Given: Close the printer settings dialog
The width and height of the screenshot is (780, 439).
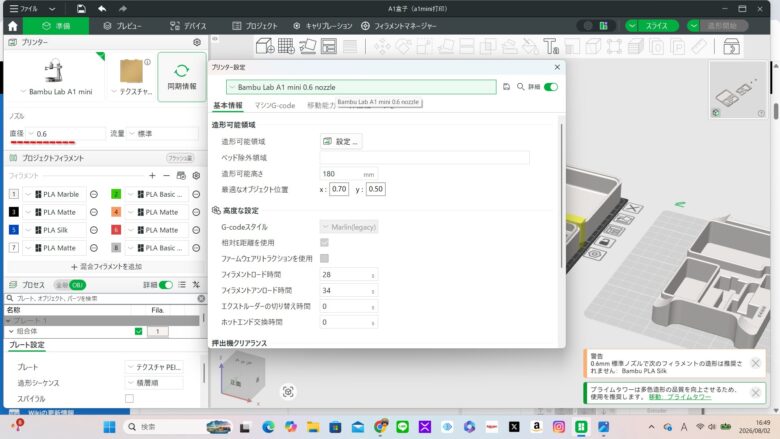Looking at the screenshot, I should point(557,67).
